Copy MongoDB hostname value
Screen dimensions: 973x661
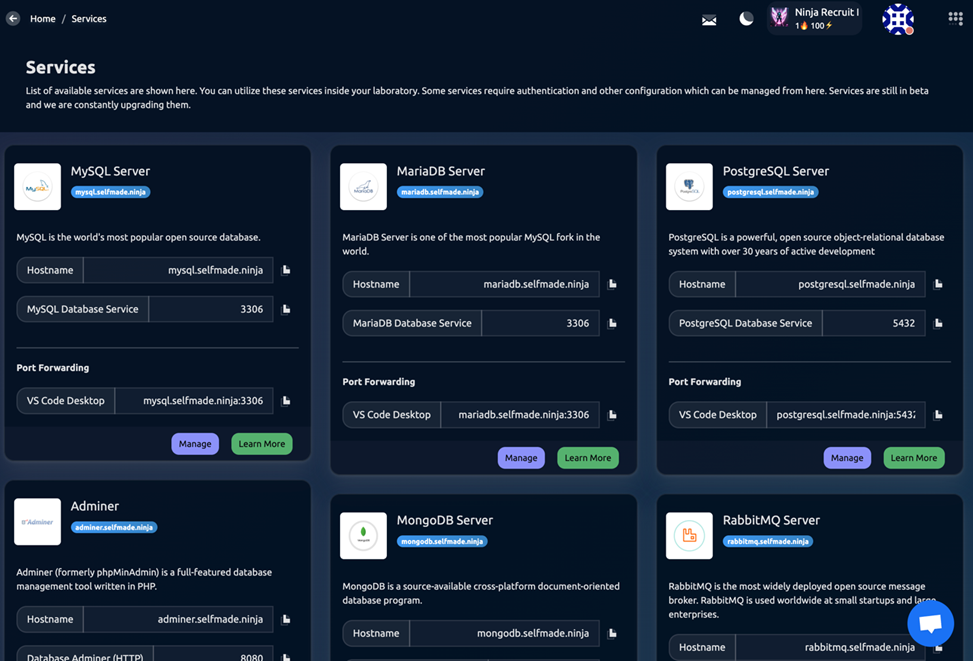tap(612, 634)
